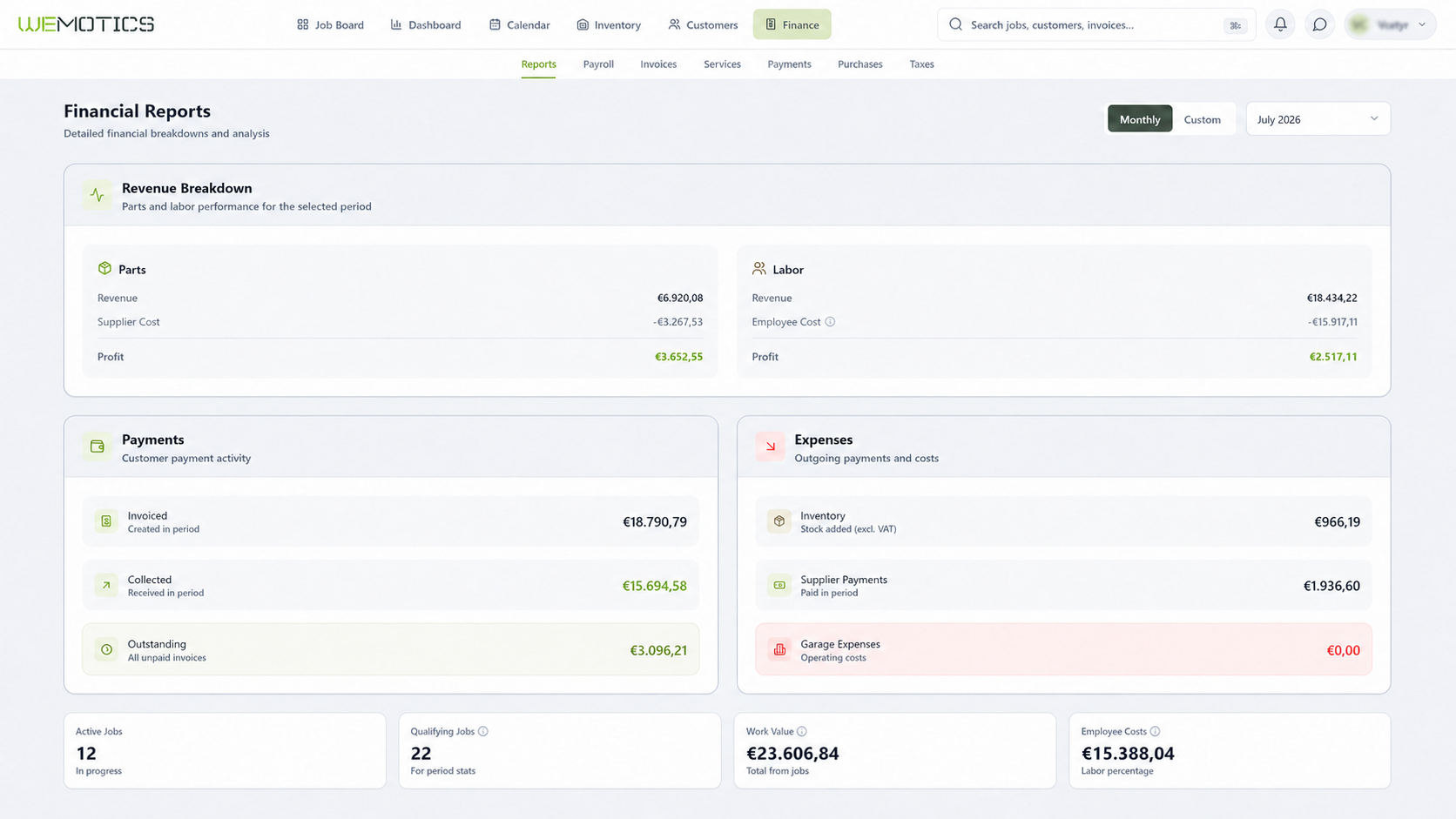
Task: Switch to Custom period toggle
Action: click(1202, 119)
